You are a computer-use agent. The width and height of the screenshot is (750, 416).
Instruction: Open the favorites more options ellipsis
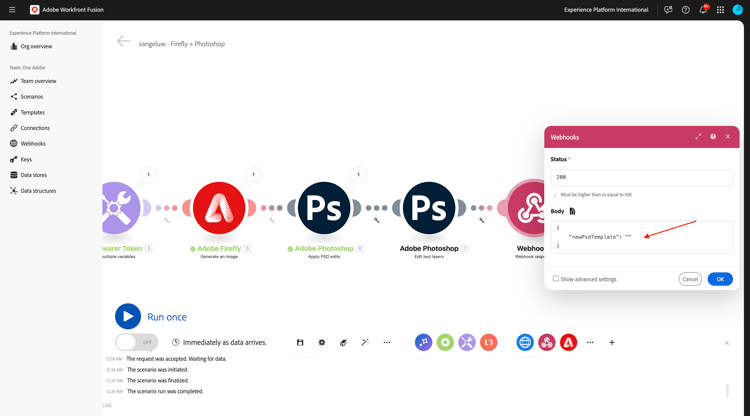(590, 342)
